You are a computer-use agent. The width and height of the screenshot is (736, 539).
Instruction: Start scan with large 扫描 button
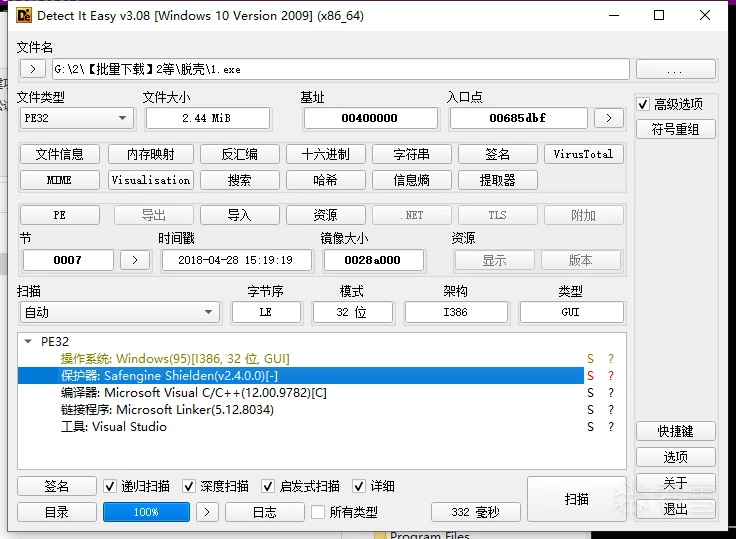click(x=576, y=499)
